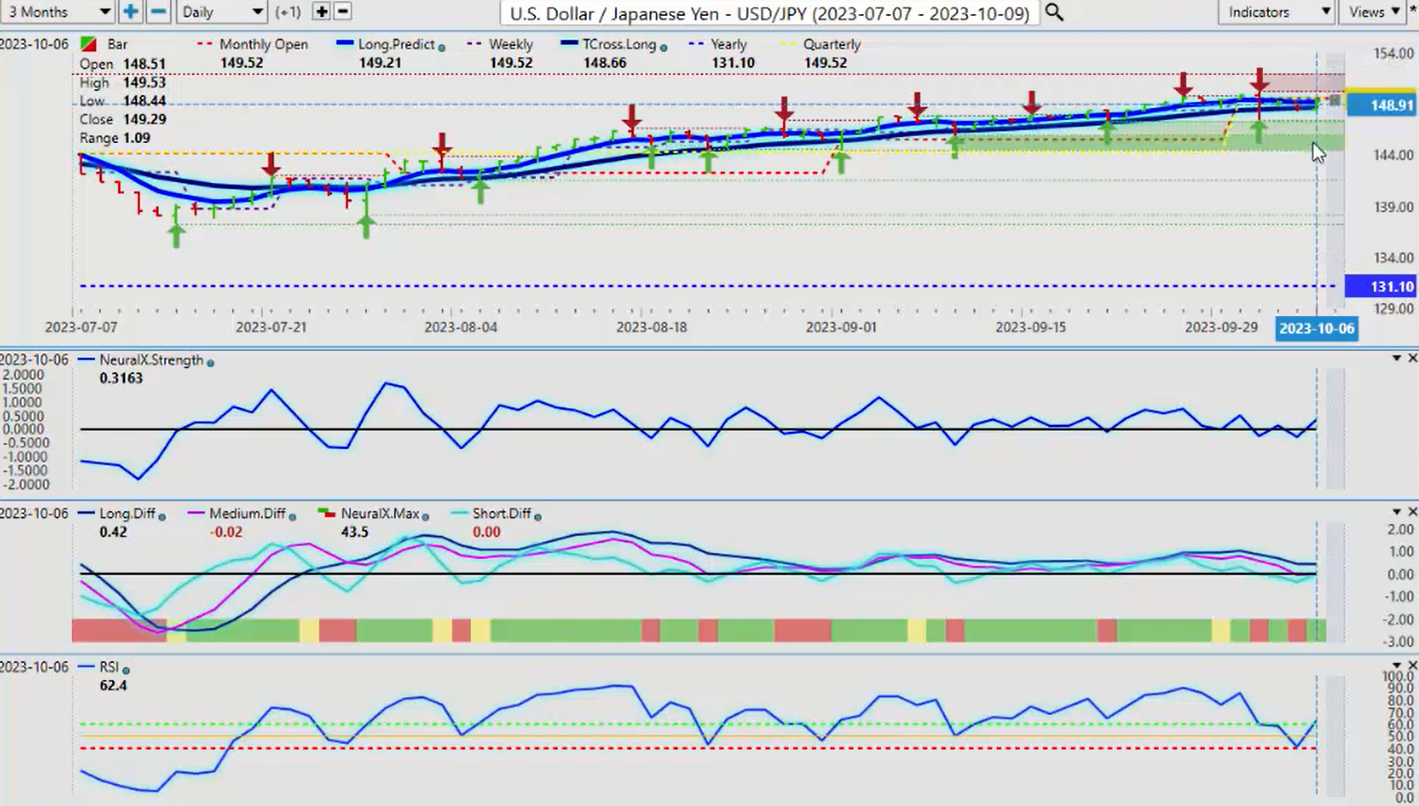Click the RSI indicator name
1419x806 pixels.
109,667
